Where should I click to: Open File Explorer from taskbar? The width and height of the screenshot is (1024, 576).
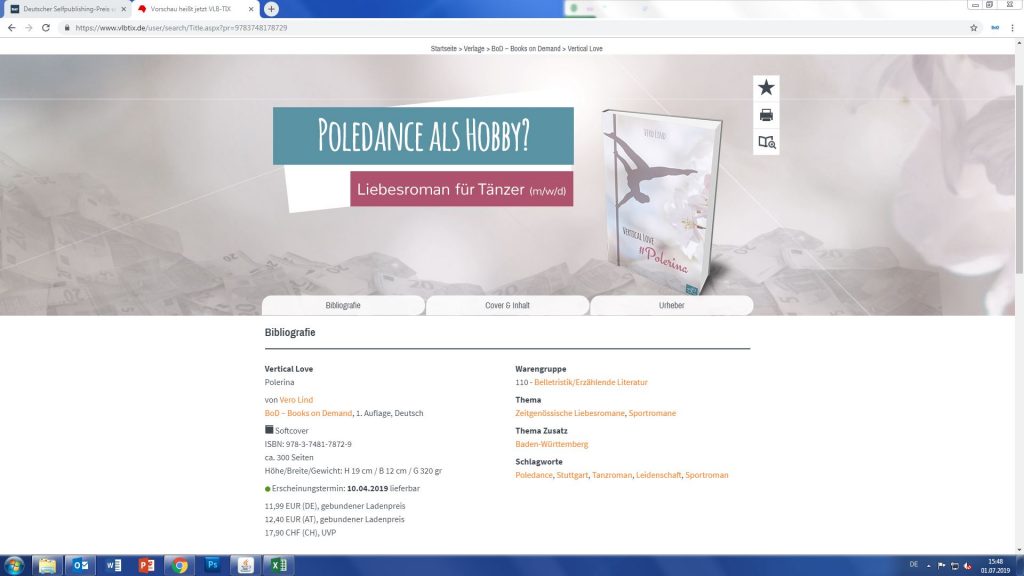47,566
